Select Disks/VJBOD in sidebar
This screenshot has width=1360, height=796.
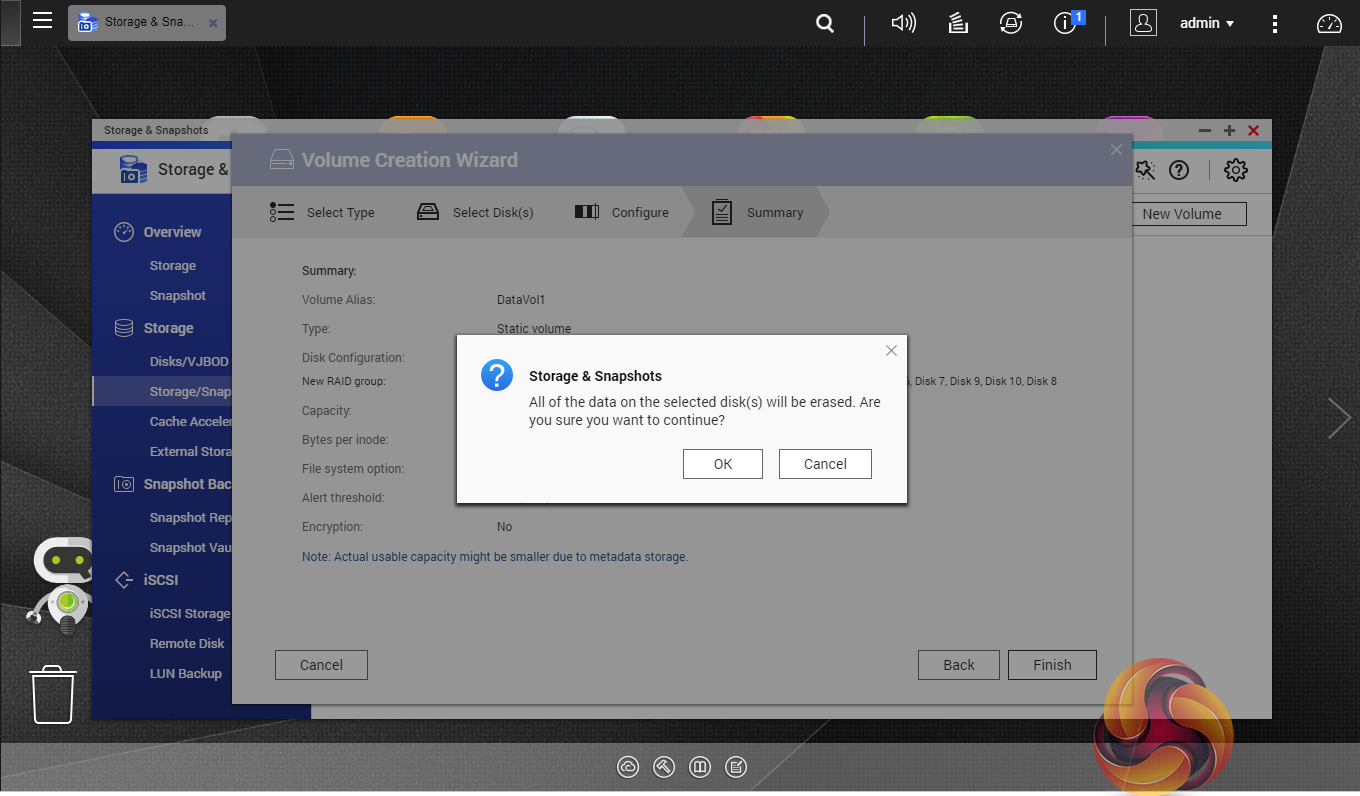point(189,361)
